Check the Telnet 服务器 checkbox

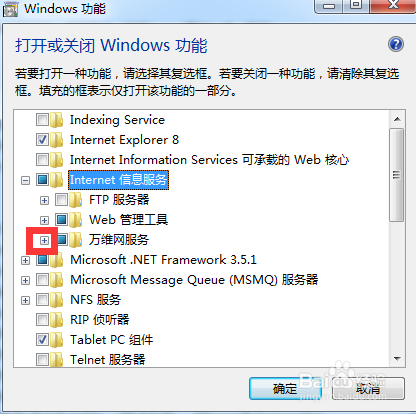42,360
